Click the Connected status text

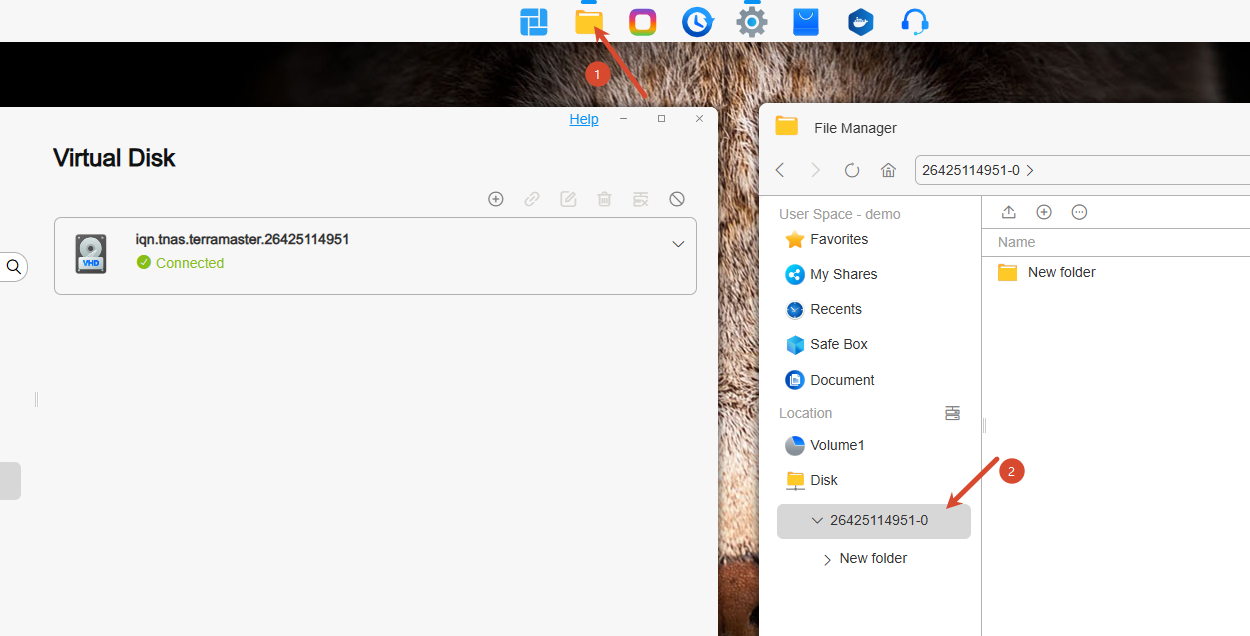pos(190,263)
